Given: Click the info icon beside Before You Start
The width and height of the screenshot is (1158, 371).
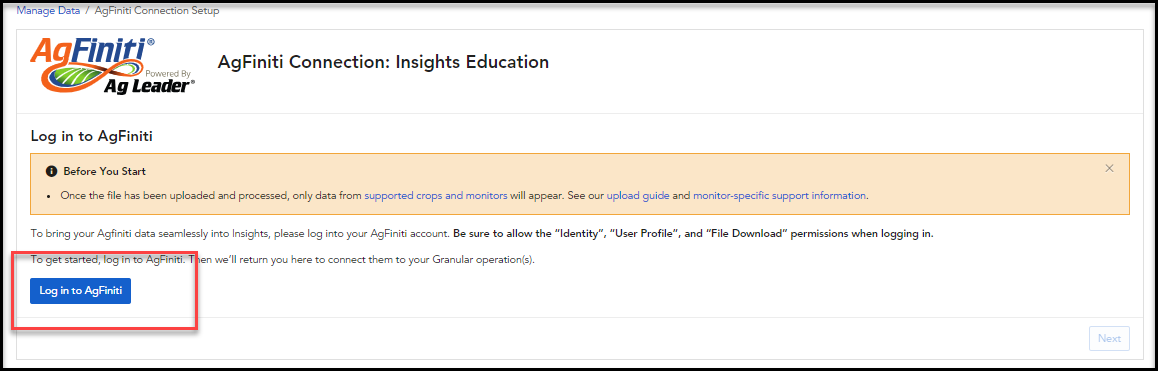Looking at the screenshot, I should [x=51, y=171].
